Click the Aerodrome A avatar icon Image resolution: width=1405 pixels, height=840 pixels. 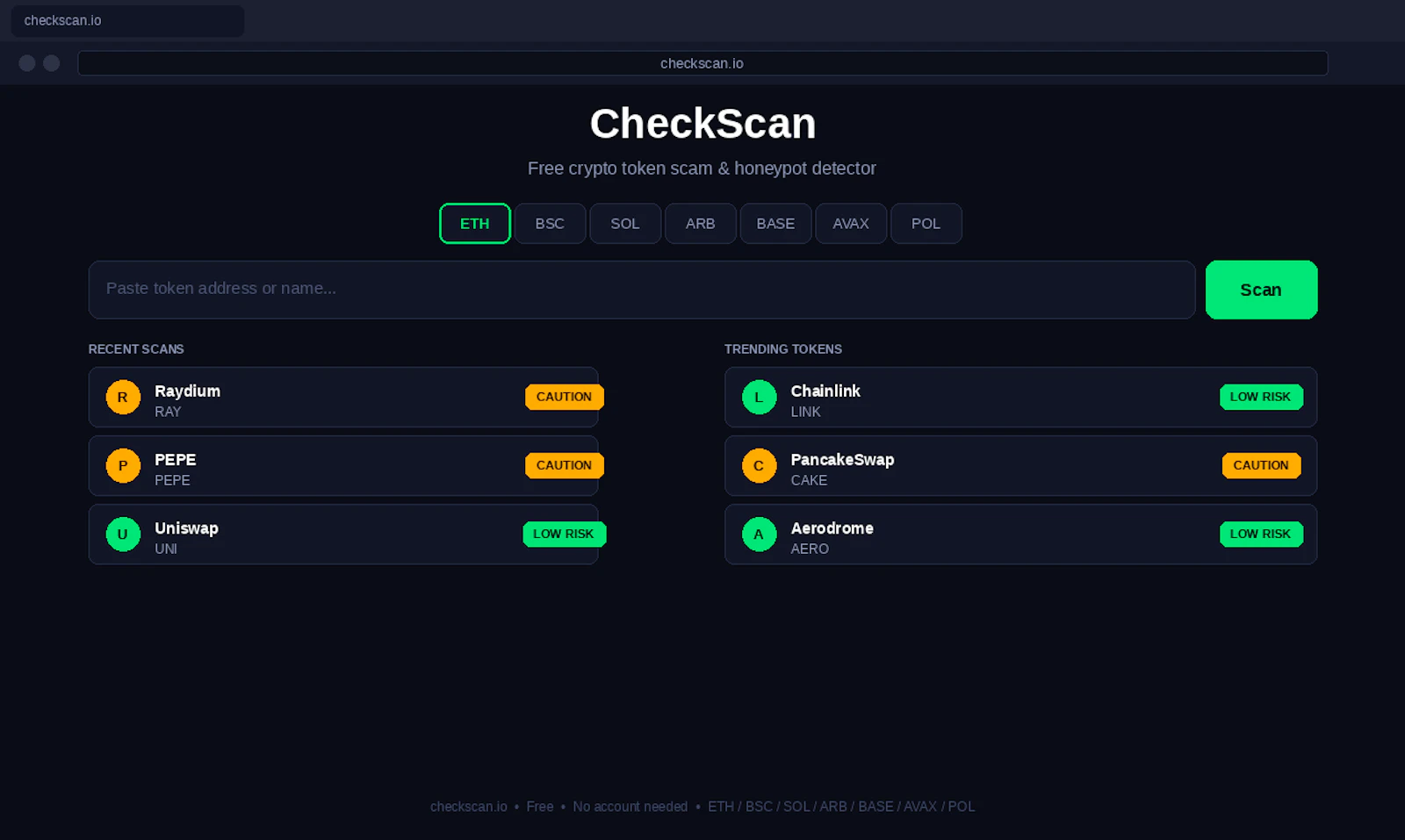point(759,534)
